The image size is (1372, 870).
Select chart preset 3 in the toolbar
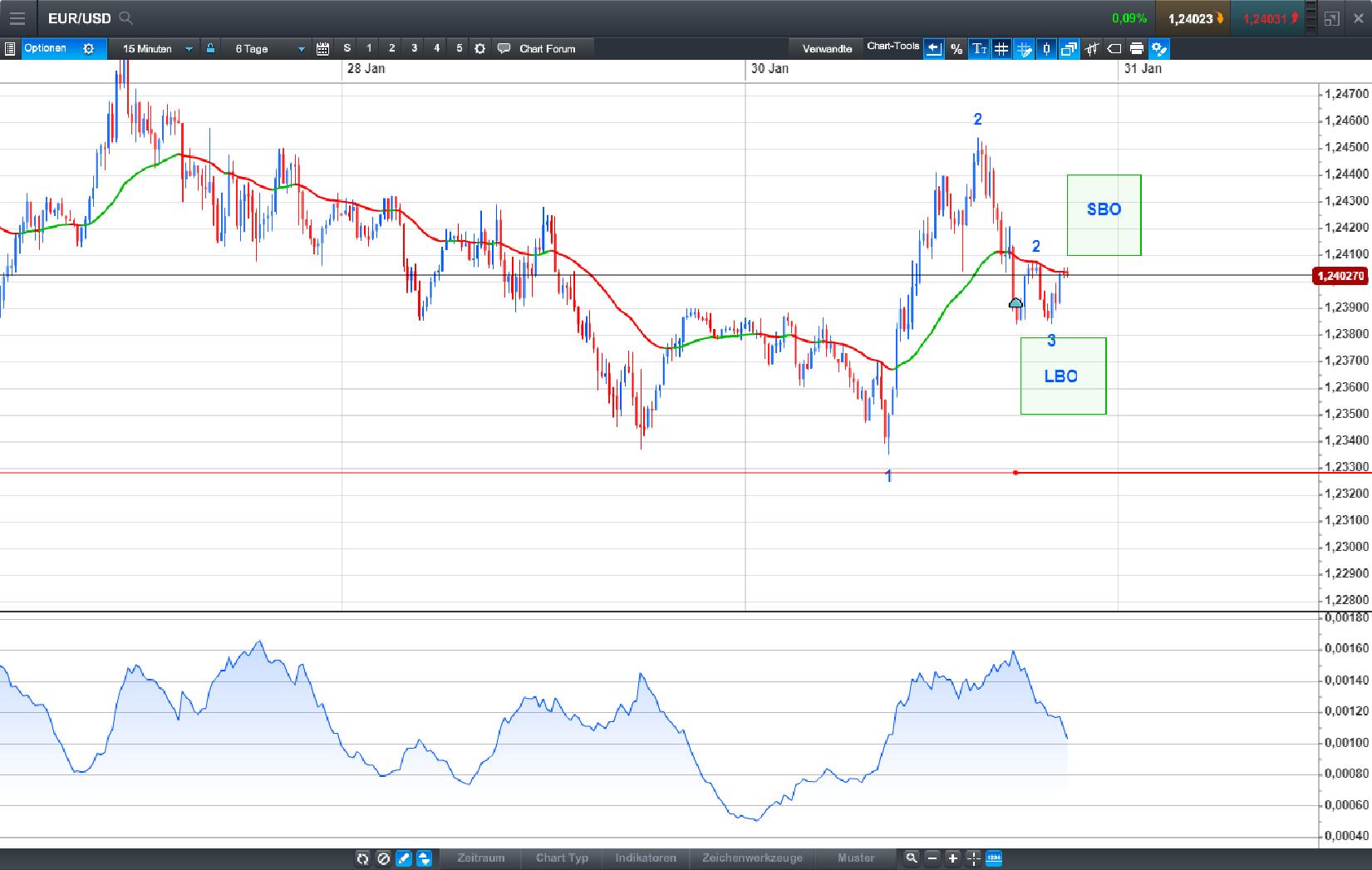point(414,48)
